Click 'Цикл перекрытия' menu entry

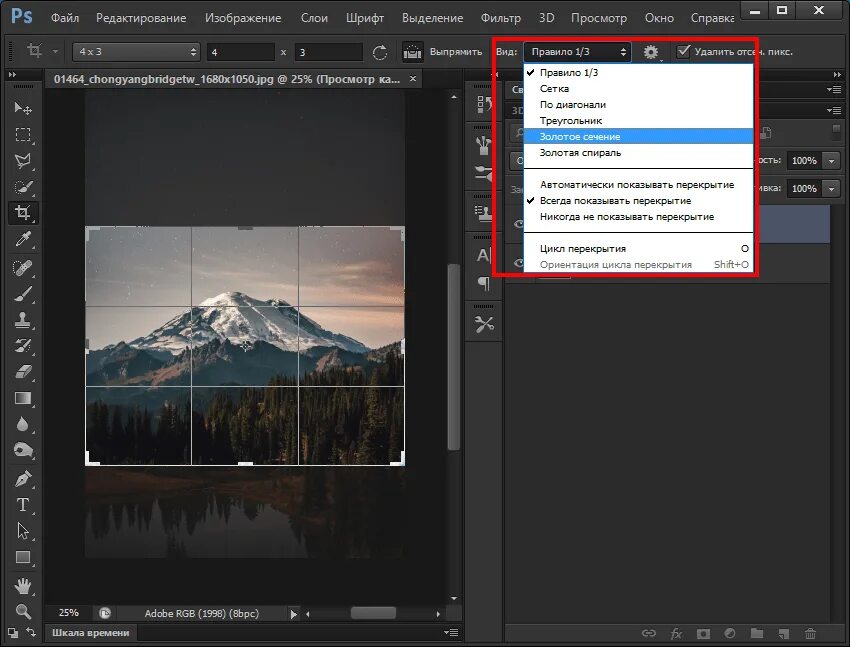[639, 249]
